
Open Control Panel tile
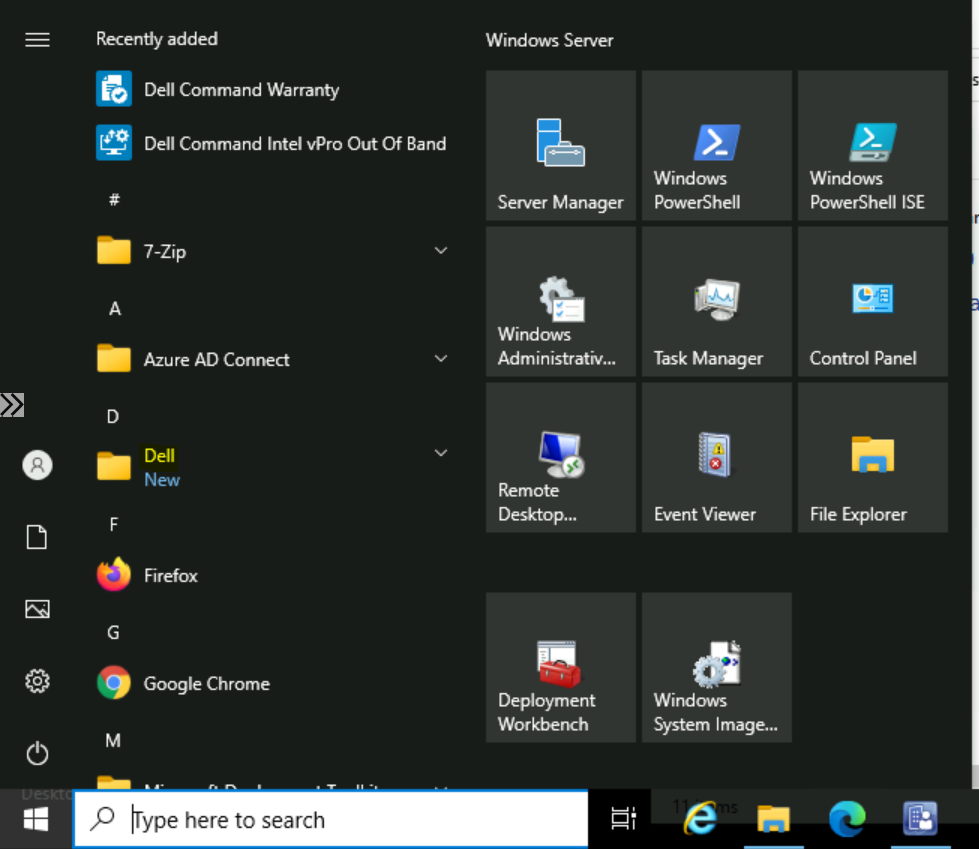tap(873, 302)
